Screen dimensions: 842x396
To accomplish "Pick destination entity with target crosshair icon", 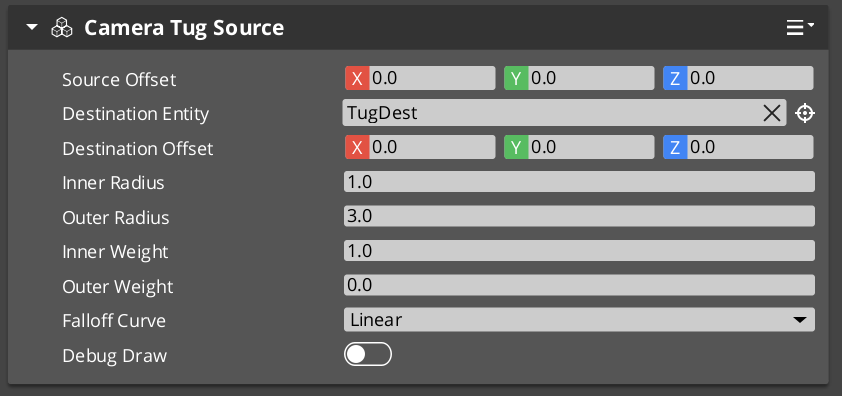I will coord(804,113).
